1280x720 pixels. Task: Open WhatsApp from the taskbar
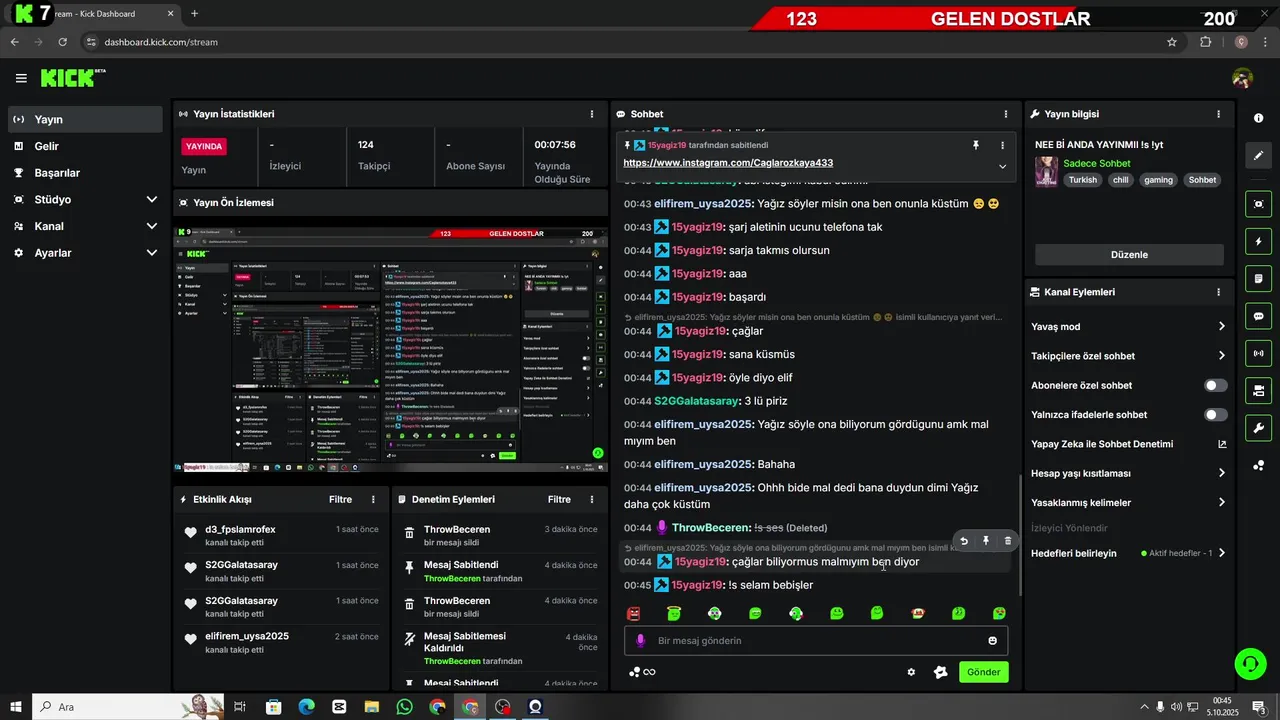tap(404, 707)
